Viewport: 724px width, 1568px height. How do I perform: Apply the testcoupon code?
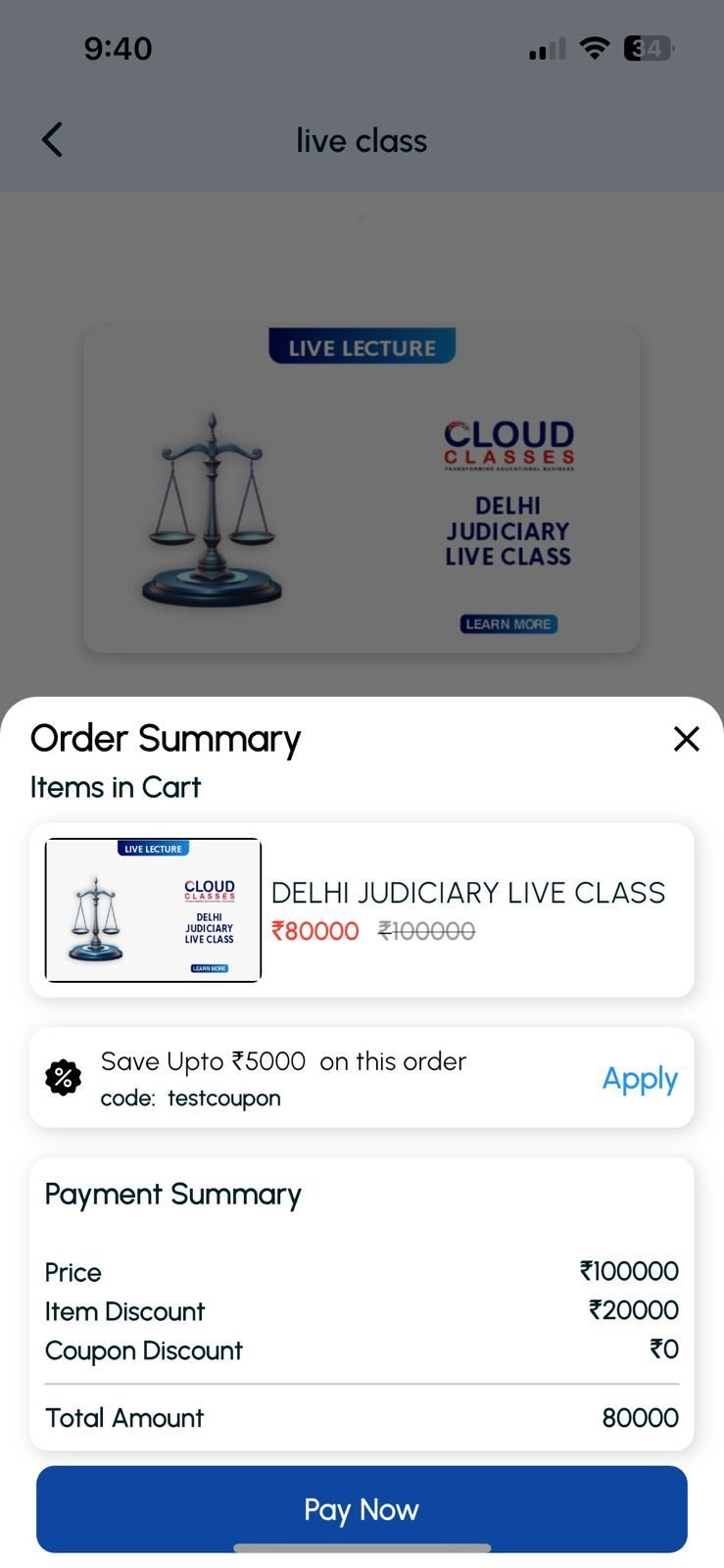point(640,1078)
